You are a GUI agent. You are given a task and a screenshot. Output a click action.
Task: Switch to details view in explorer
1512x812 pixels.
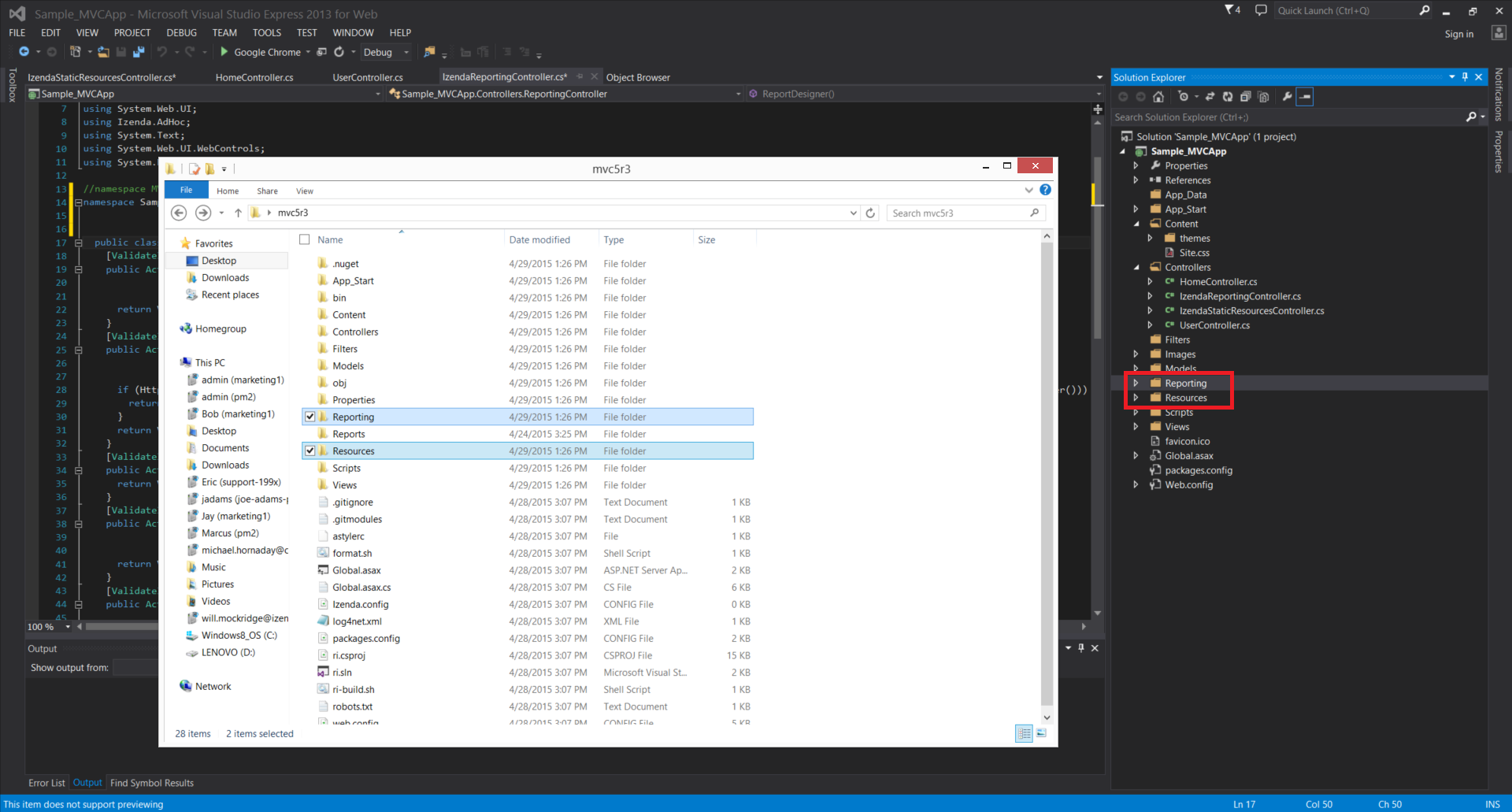coord(1024,733)
